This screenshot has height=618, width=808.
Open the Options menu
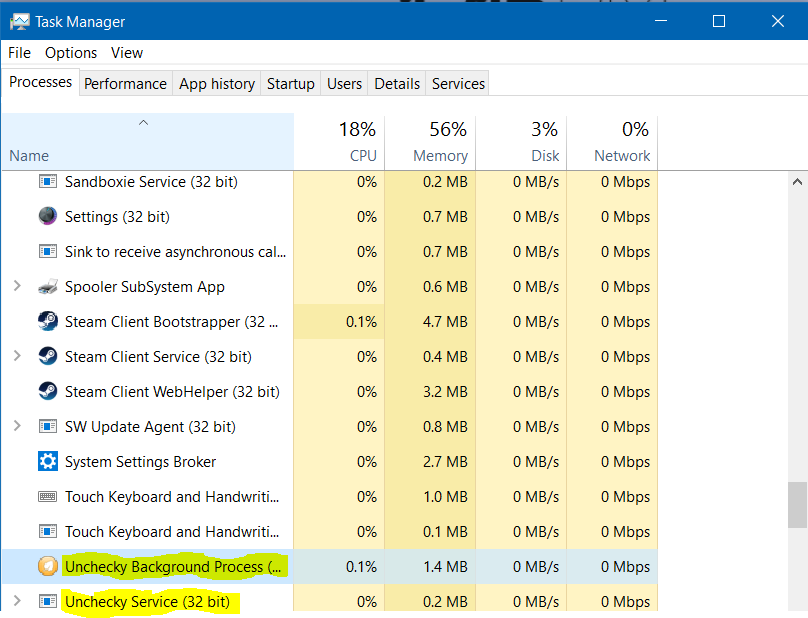(71, 53)
